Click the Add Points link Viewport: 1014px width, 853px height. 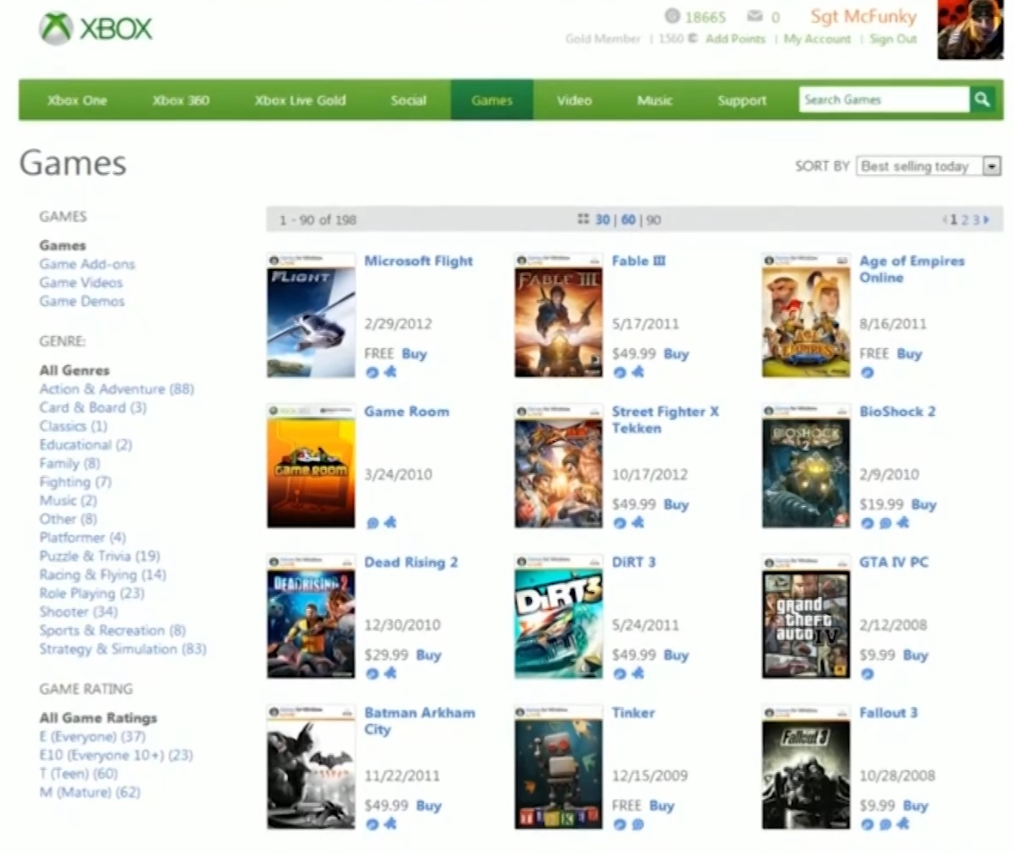coord(735,39)
